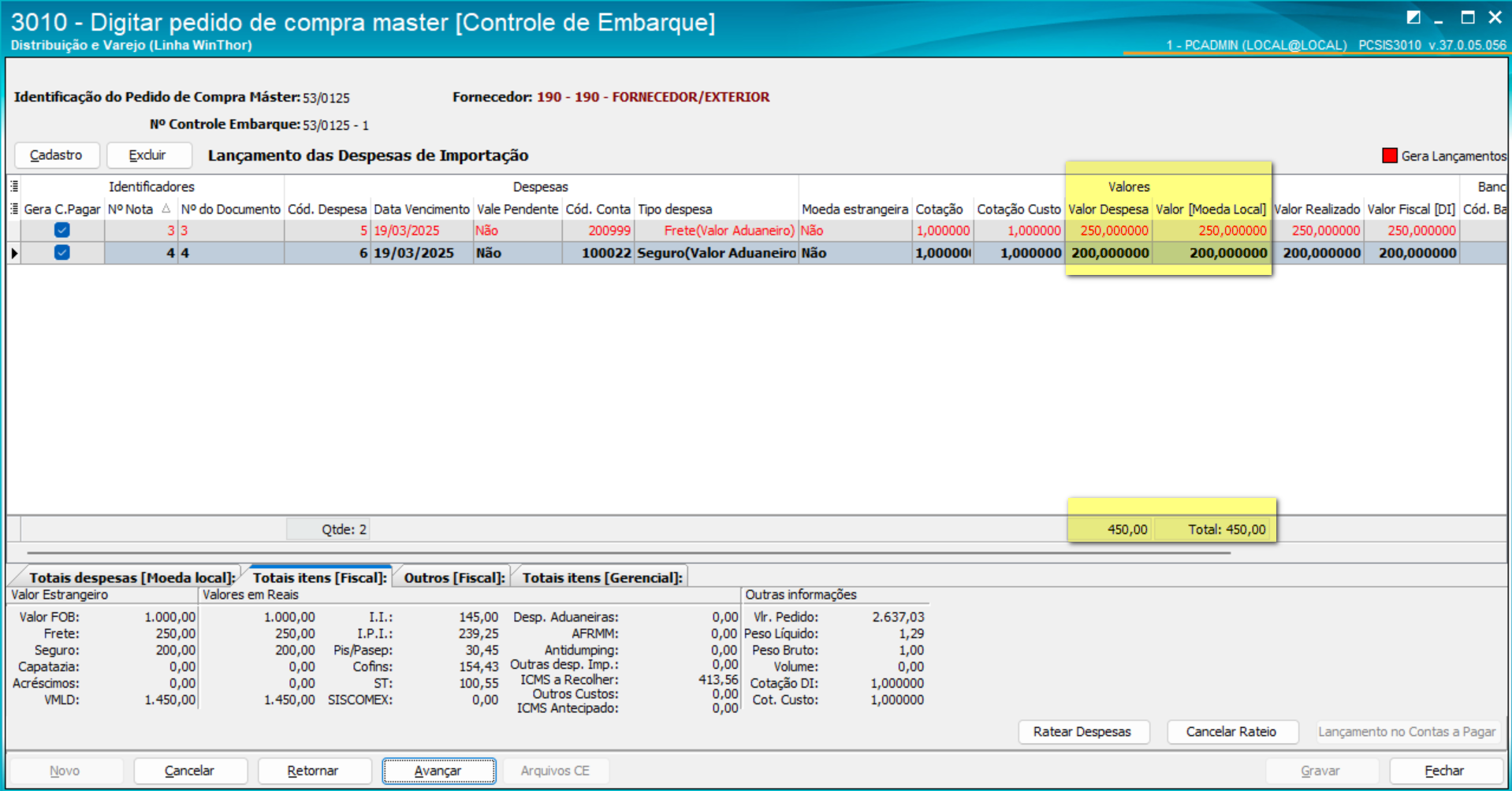Viewport: 1512px width, 791px height.
Task: Click the ICMS a Recolher value 413,56
Action: [x=718, y=679]
